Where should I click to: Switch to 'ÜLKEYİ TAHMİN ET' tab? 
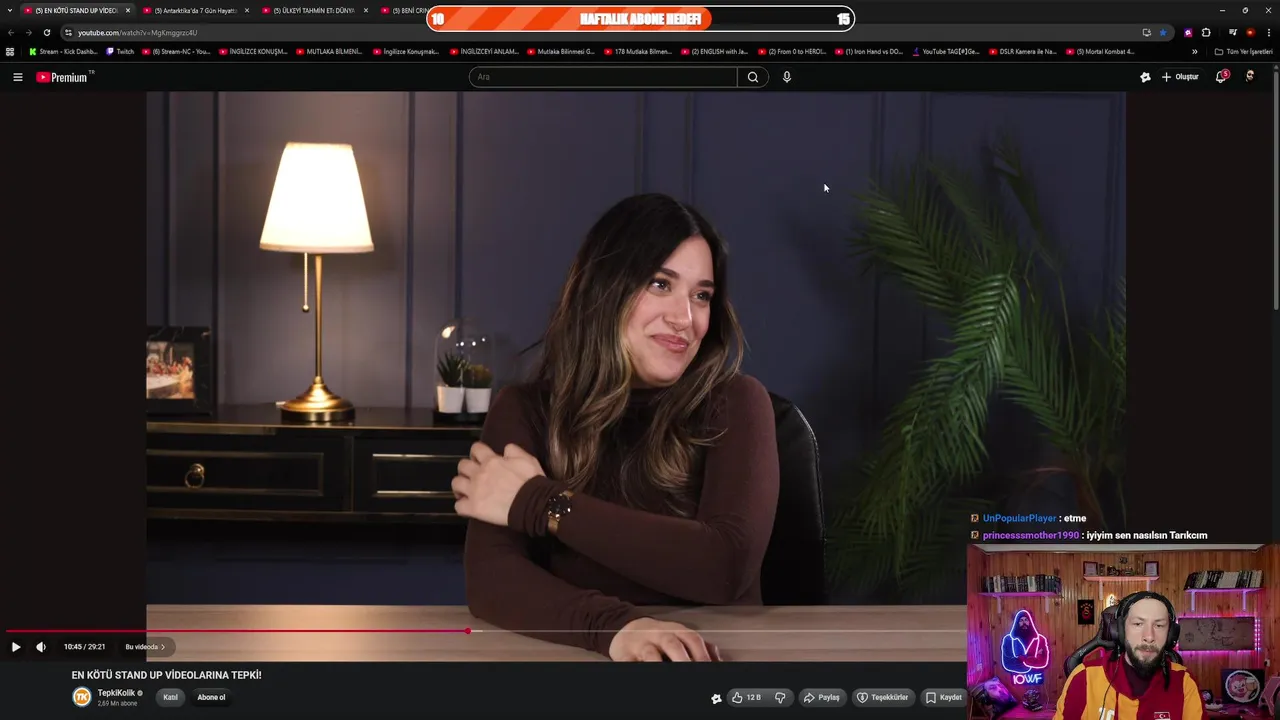pyautogui.click(x=314, y=10)
